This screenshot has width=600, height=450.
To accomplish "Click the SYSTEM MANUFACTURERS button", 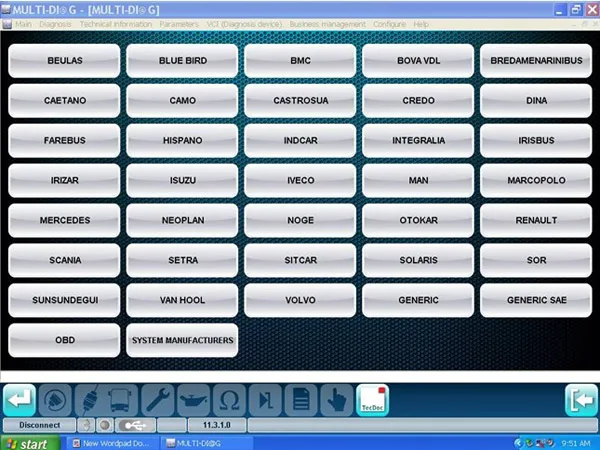I will [x=182, y=340].
